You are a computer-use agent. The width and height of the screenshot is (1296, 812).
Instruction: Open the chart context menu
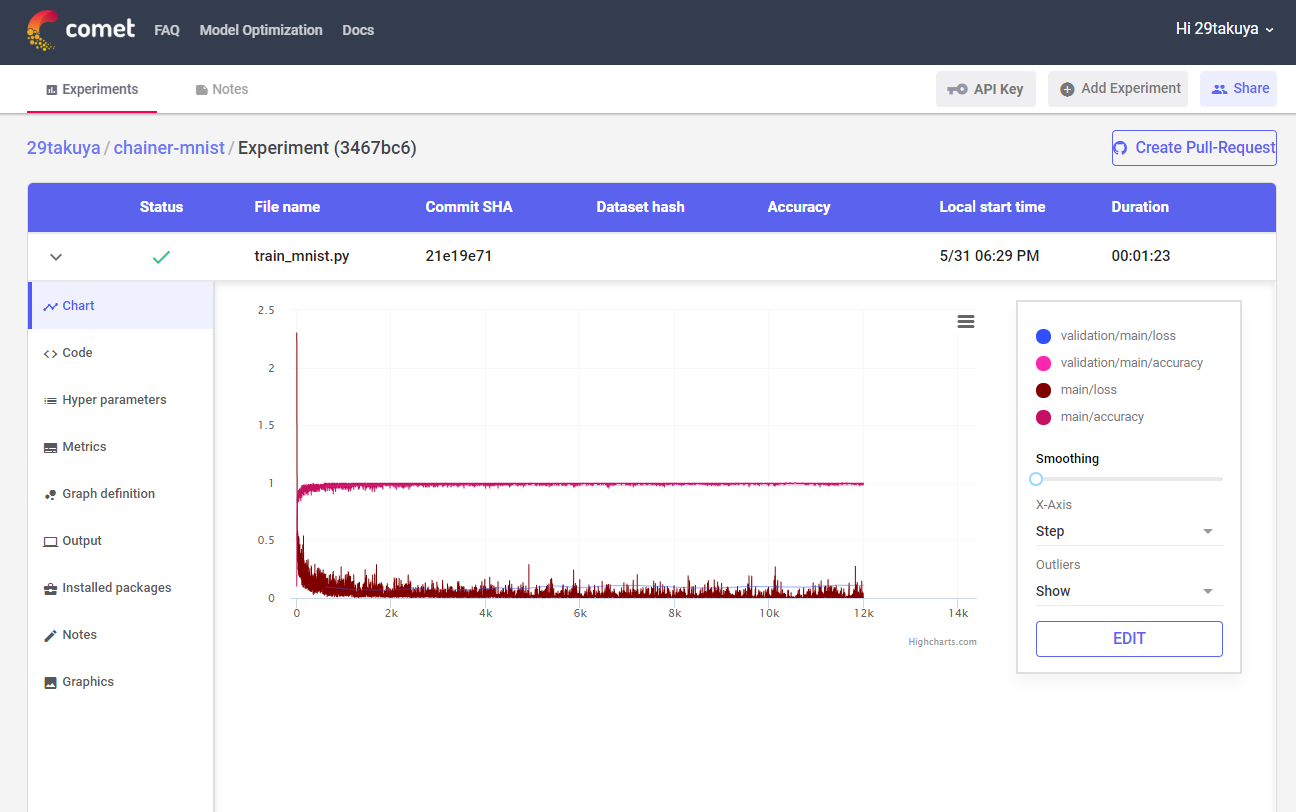[x=965, y=321]
